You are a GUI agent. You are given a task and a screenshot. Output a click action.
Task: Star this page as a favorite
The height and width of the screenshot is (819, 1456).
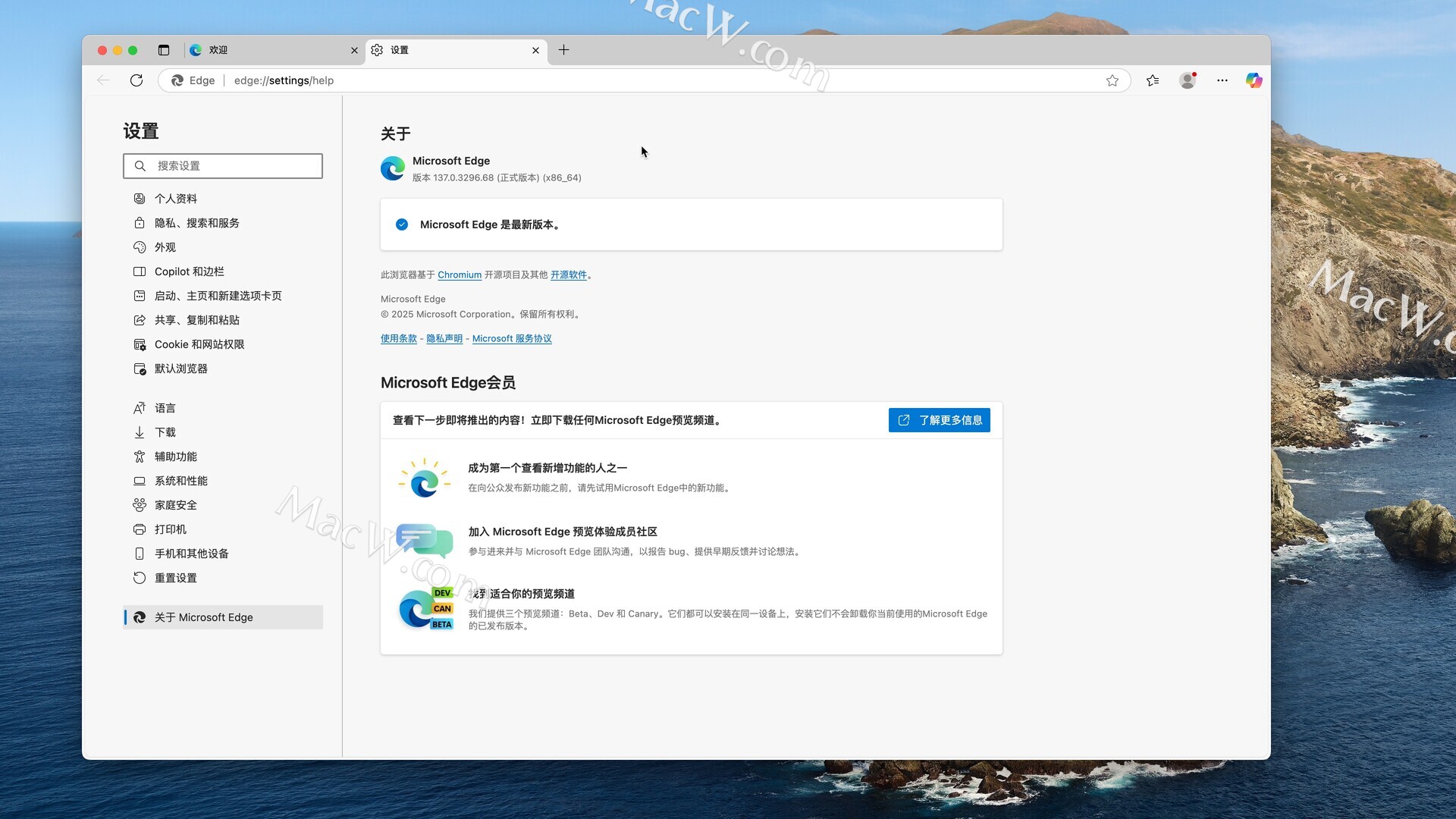pyautogui.click(x=1112, y=80)
